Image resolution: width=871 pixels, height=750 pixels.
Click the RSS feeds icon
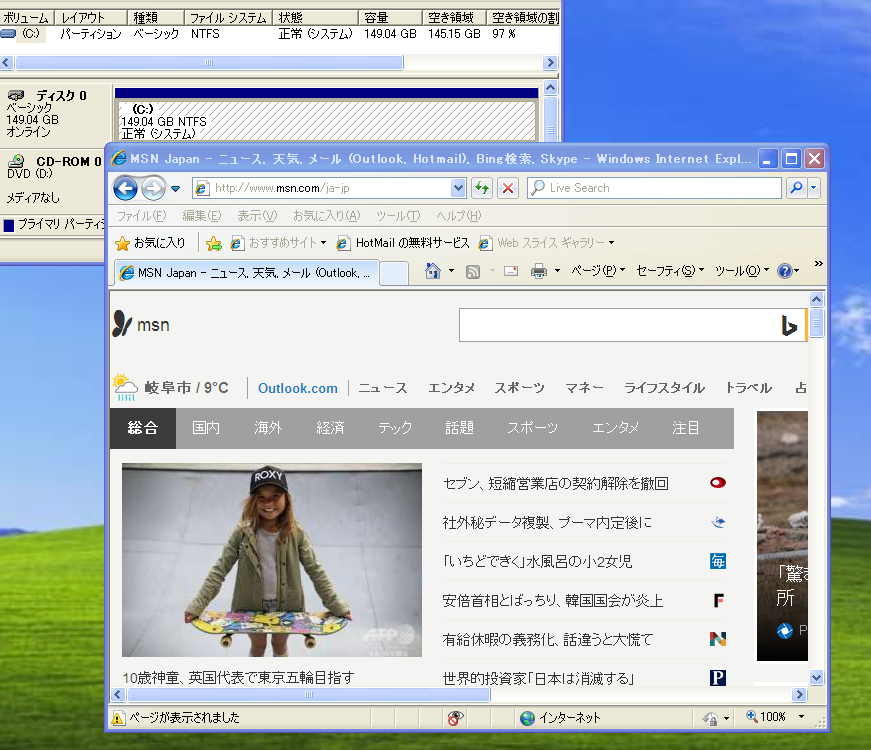[x=472, y=270]
